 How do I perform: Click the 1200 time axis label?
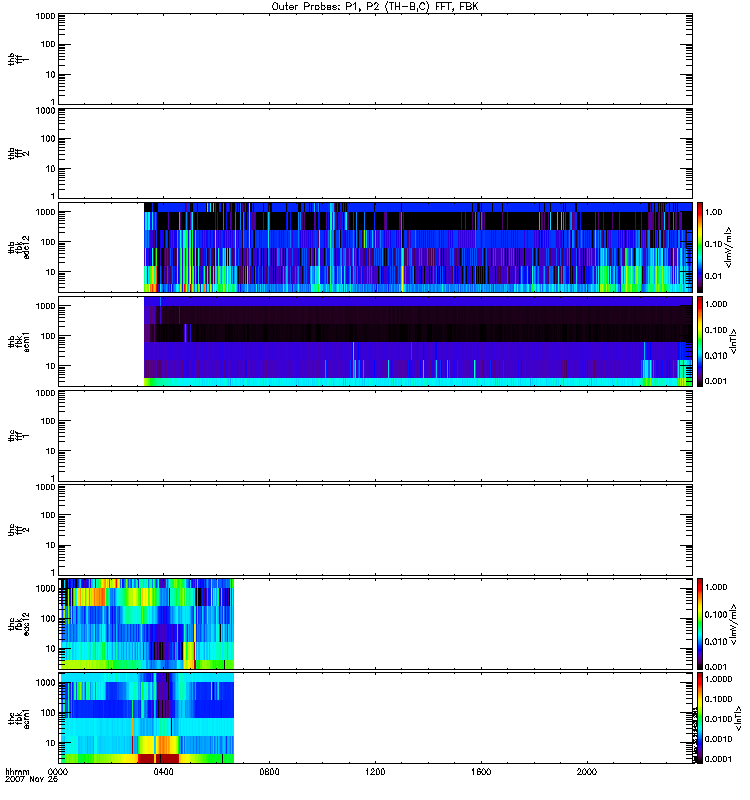point(376,772)
